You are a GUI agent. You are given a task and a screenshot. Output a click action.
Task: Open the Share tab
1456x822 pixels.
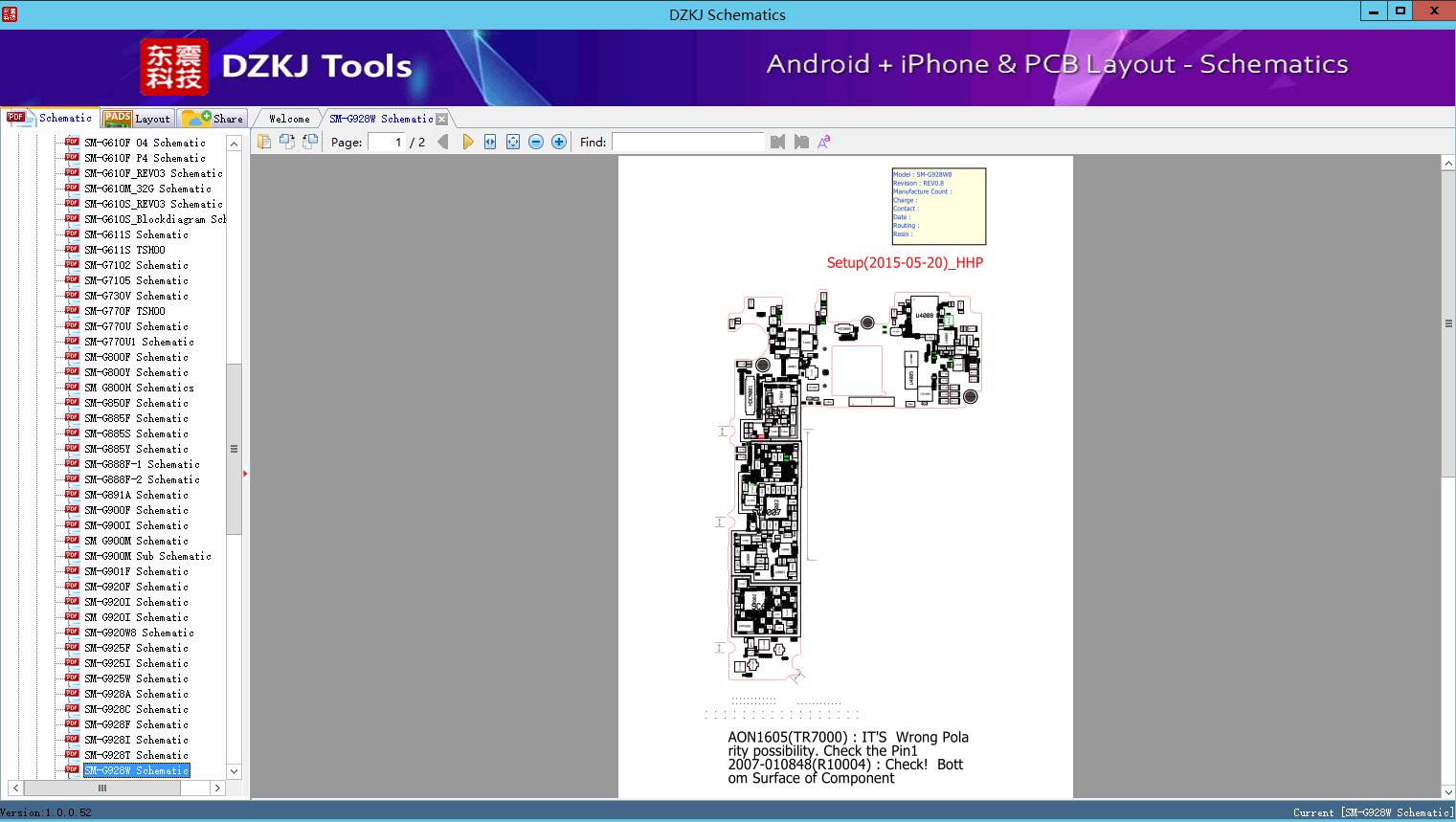[213, 119]
